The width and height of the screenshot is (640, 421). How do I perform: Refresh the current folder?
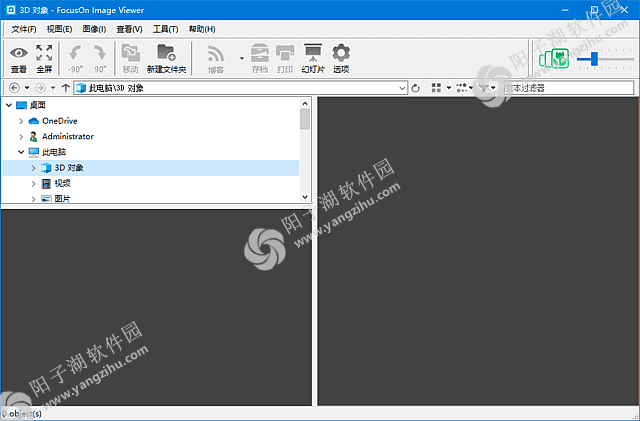point(416,88)
